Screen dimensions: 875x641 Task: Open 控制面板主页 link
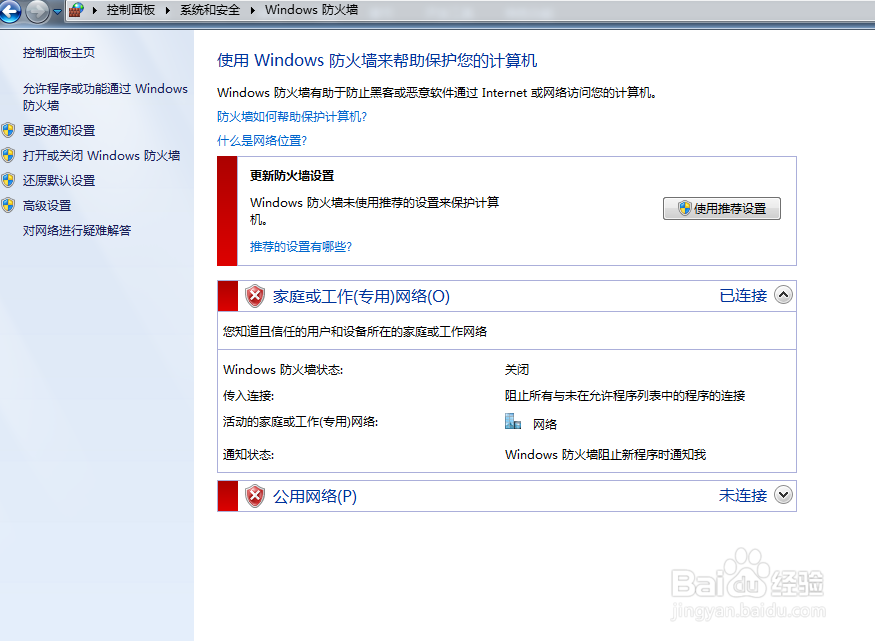click(59, 52)
